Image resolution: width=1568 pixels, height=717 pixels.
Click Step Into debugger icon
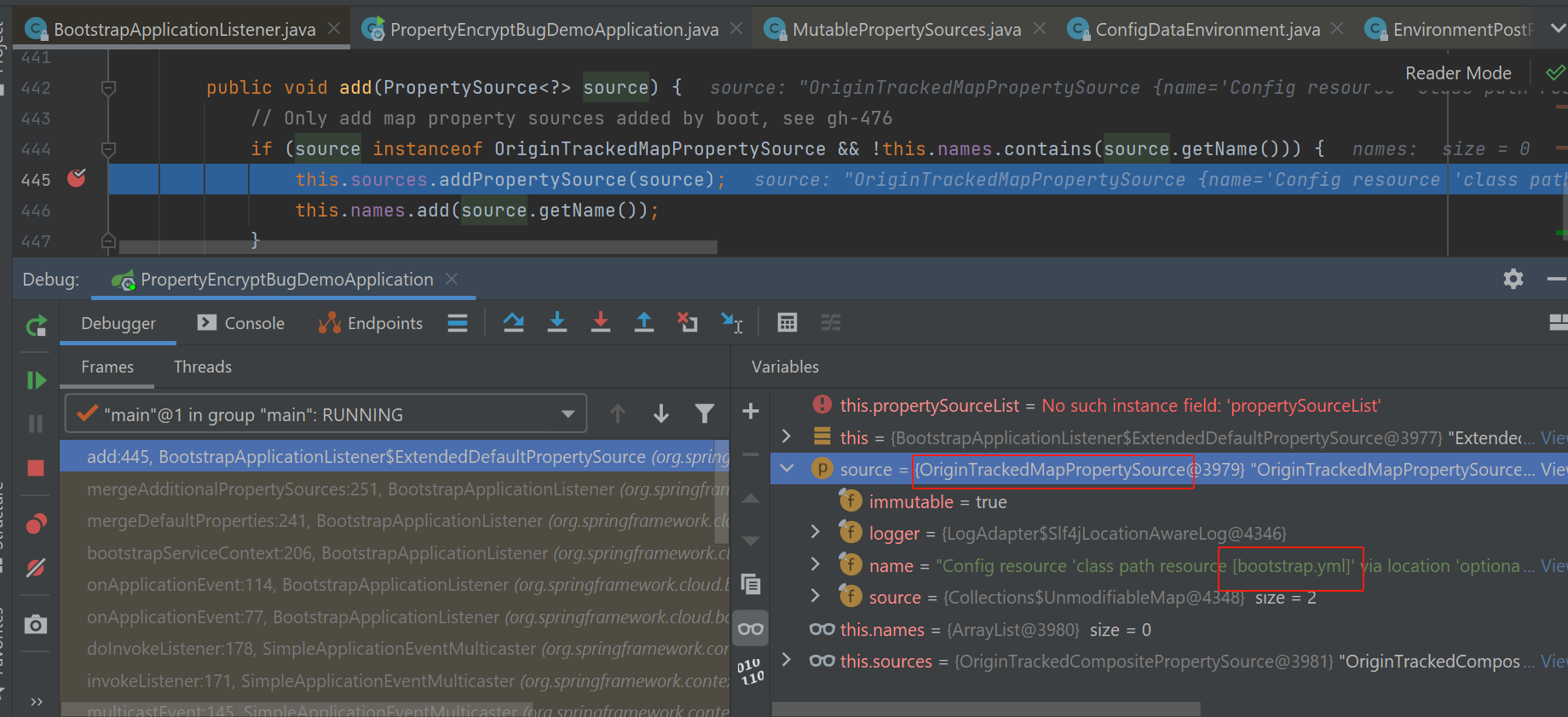557,322
